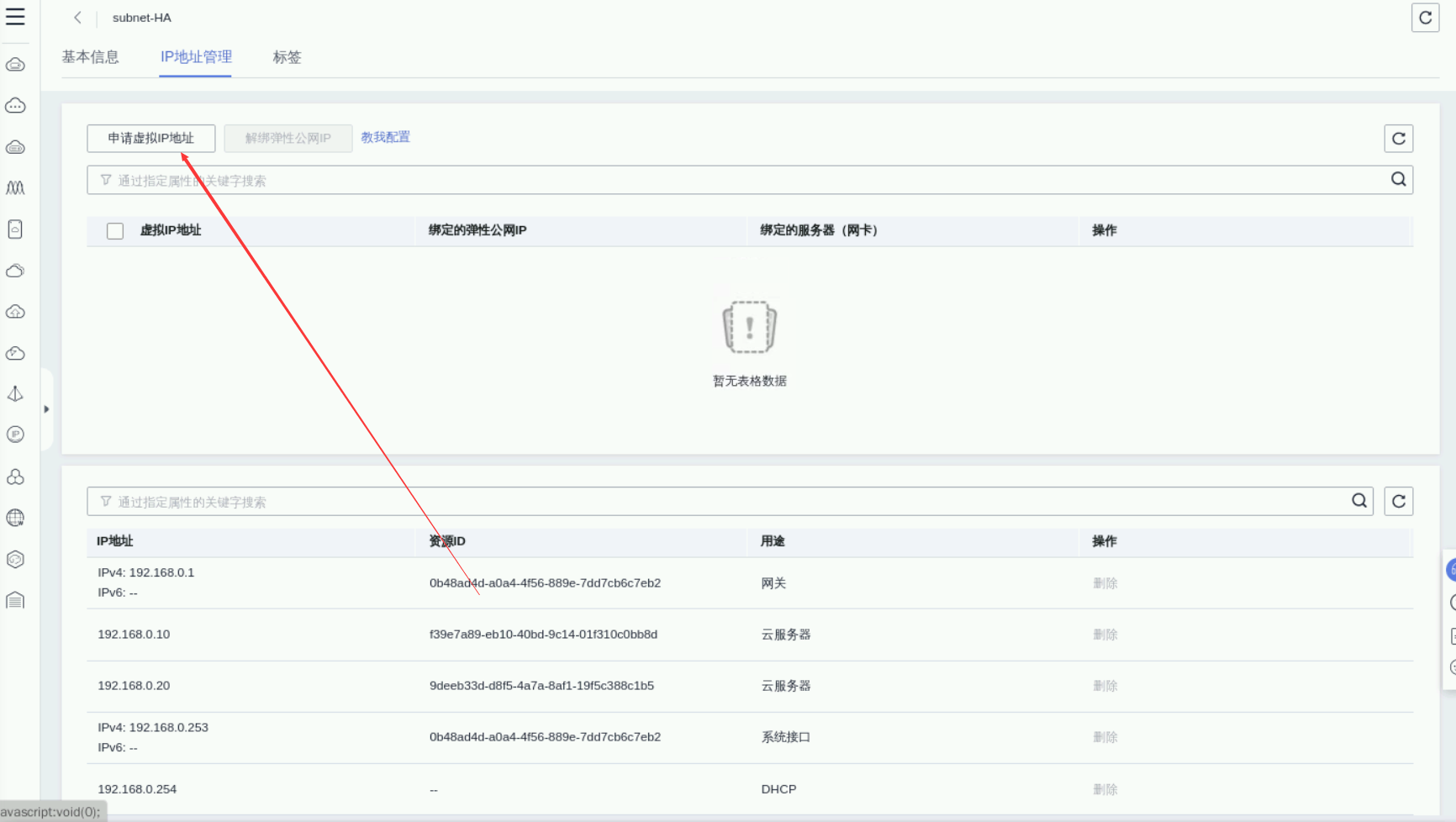
Task: Click the 绑定的弹性公网IP column header
Action: click(x=477, y=230)
